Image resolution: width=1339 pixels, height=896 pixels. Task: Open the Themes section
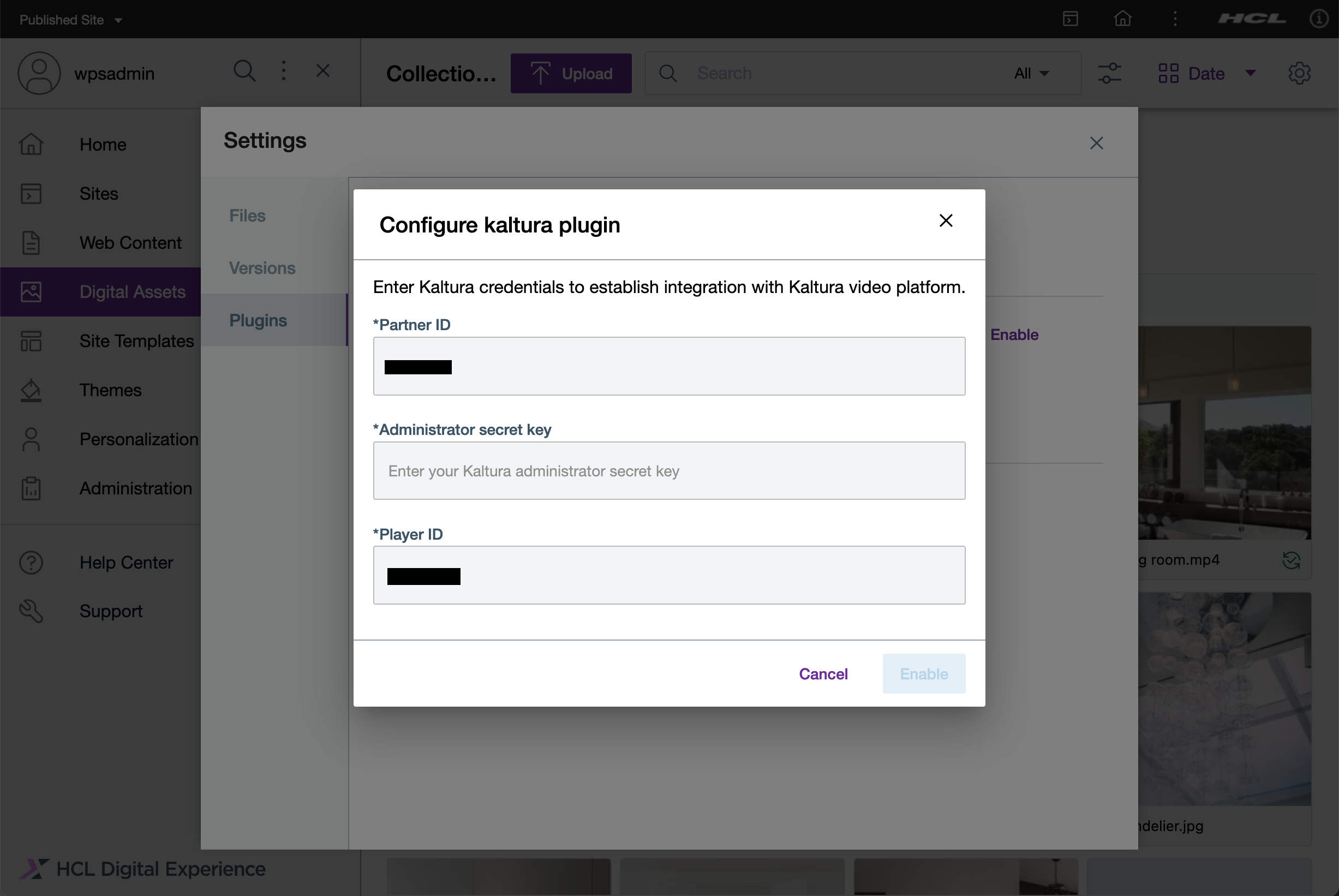click(110, 390)
